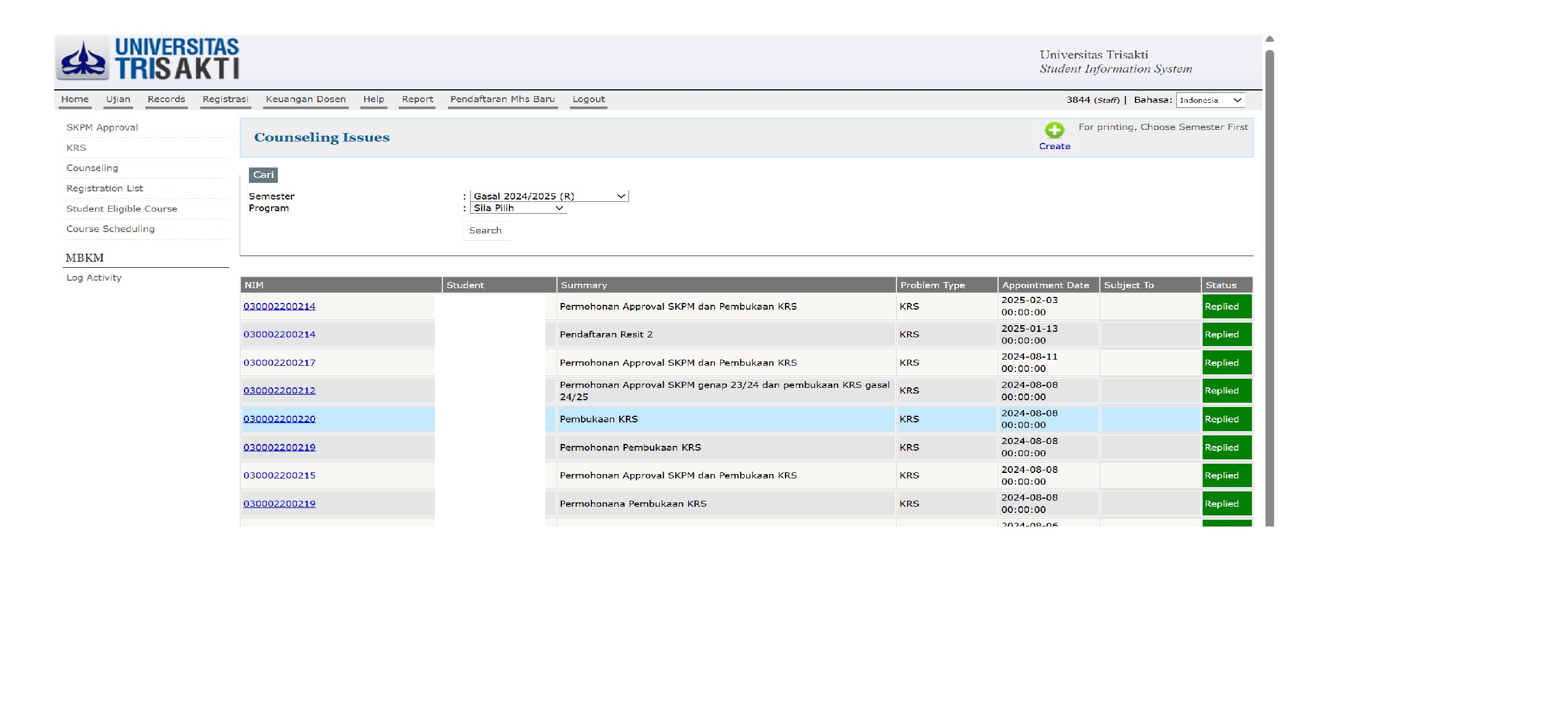Click the Status column header

[x=1227, y=285]
